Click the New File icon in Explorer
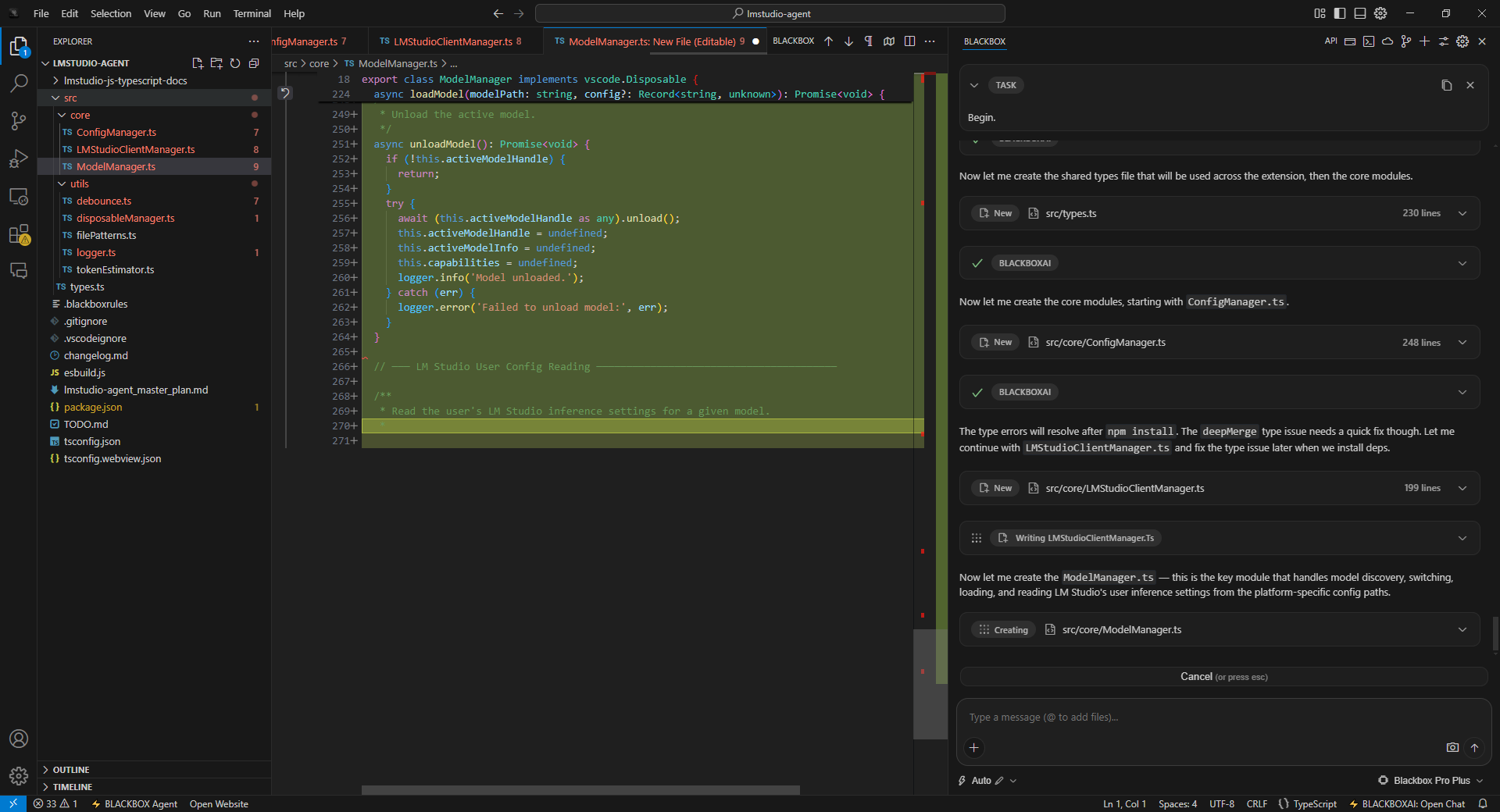1500x812 pixels. tap(198, 63)
